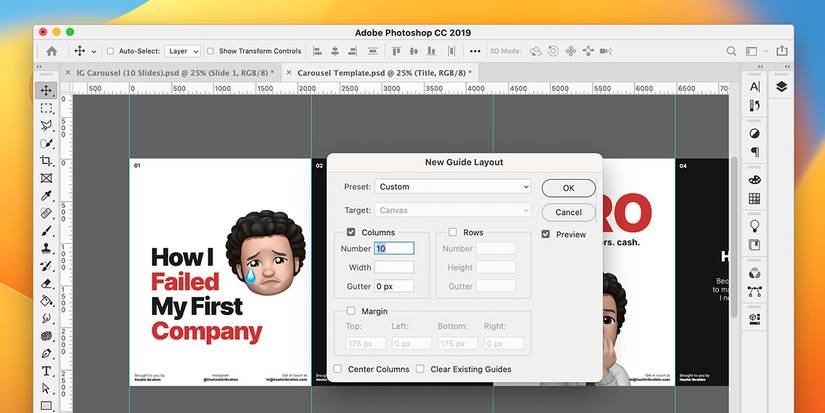825x413 pixels.
Task: Select the Eyedropper tool
Action: (46, 196)
